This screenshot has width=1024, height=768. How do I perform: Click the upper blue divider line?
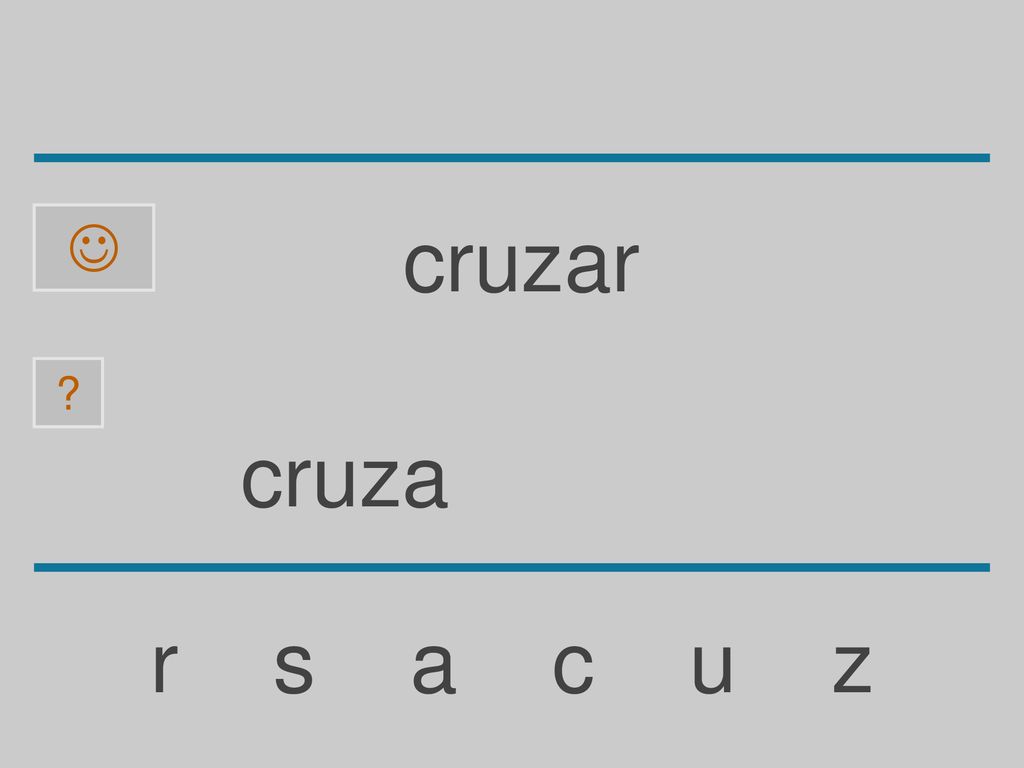click(x=512, y=157)
